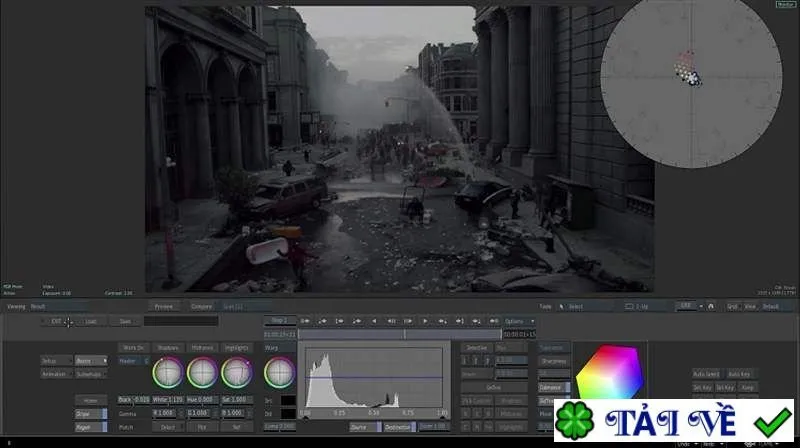This screenshot has width=800, height=448.
Task: Click the play backward transport arrow
Action: 374,321
